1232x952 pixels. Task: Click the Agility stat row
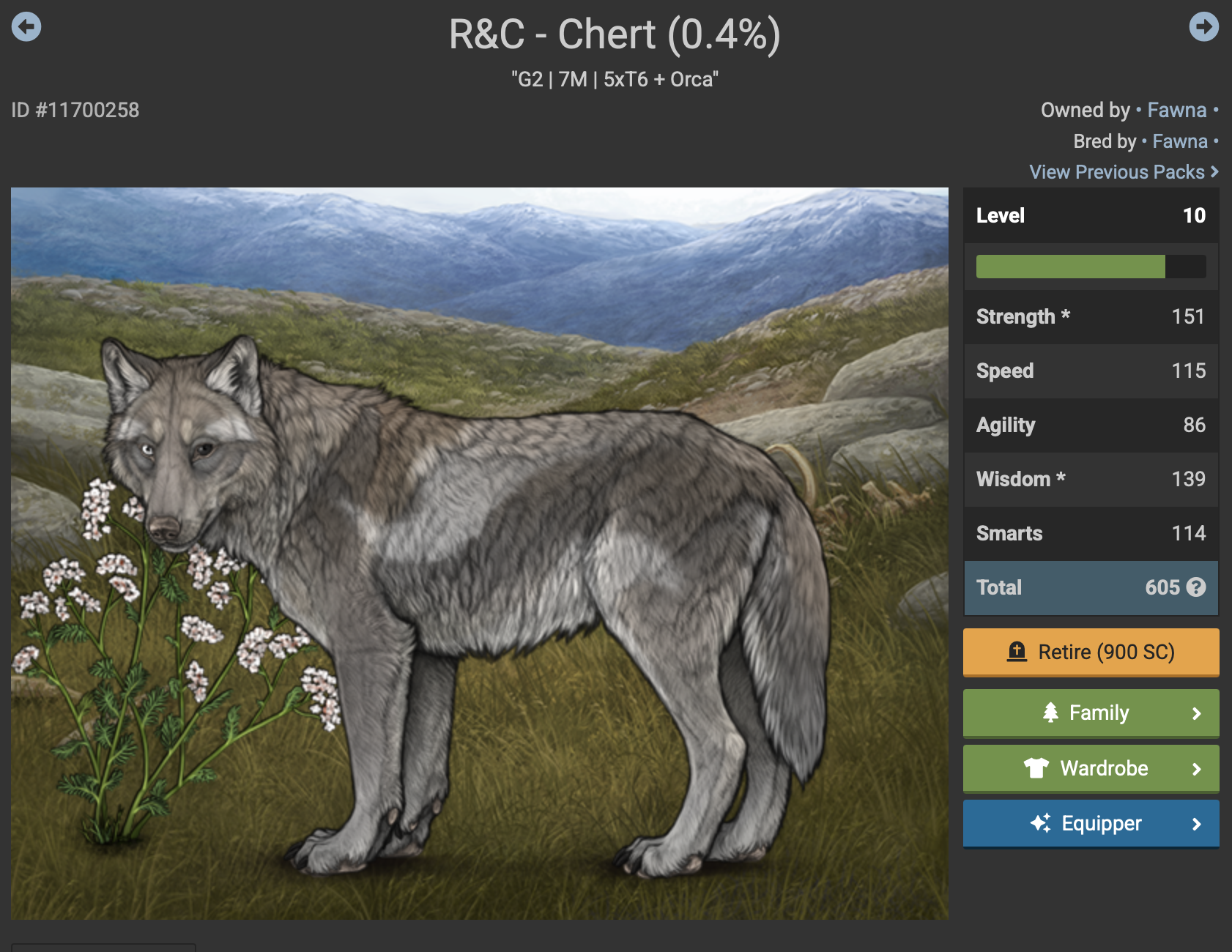pyautogui.click(x=1091, y=425)
